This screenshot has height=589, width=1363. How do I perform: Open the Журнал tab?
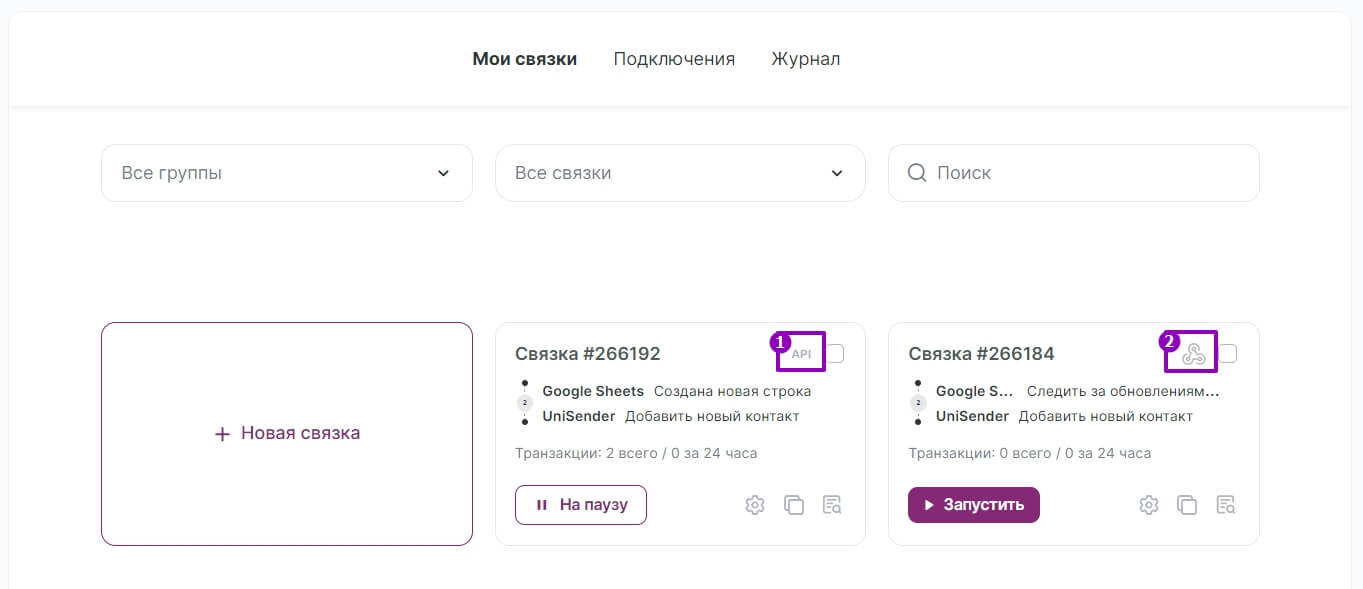point(806,59)
